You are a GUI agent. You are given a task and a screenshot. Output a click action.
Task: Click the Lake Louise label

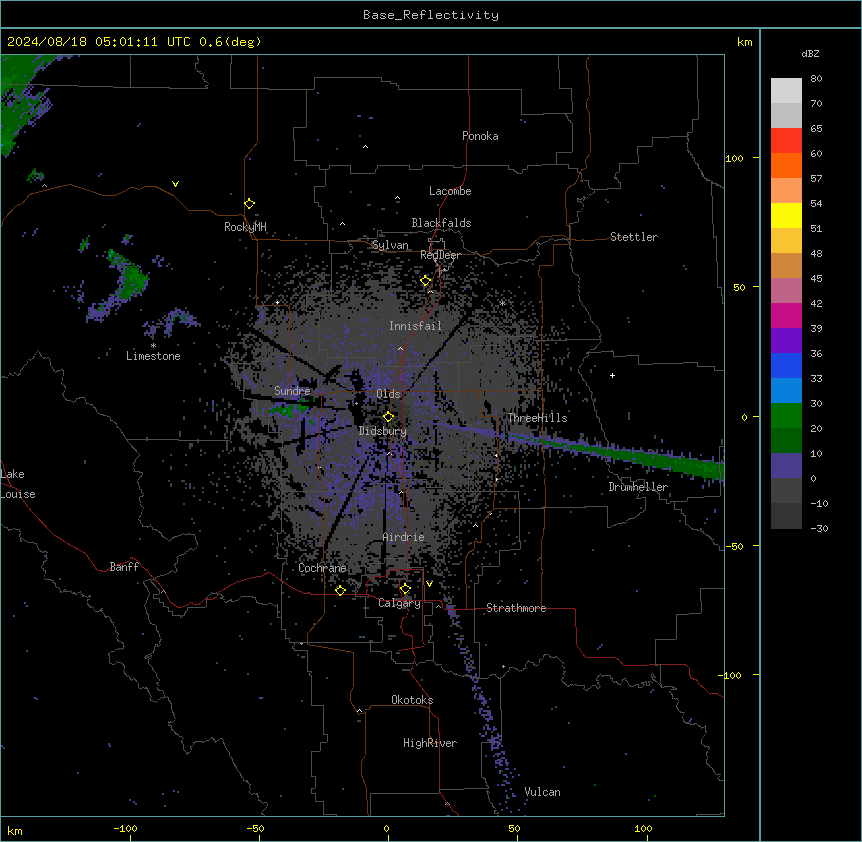(x=18, y=484)
